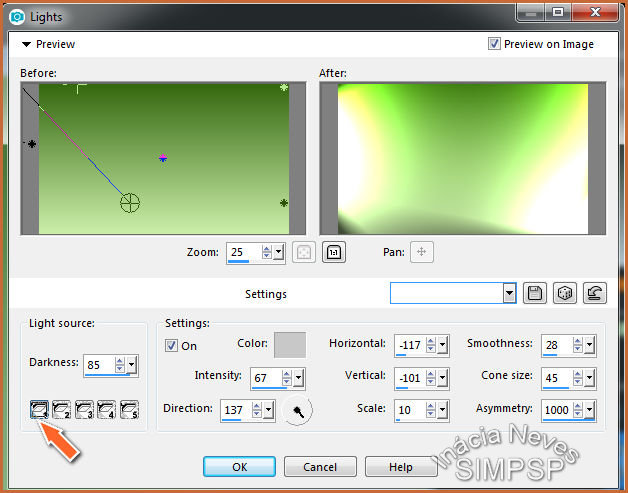628x493 pixels.
Task: Select light source 4 button
Action: click(x=106, y=408)
